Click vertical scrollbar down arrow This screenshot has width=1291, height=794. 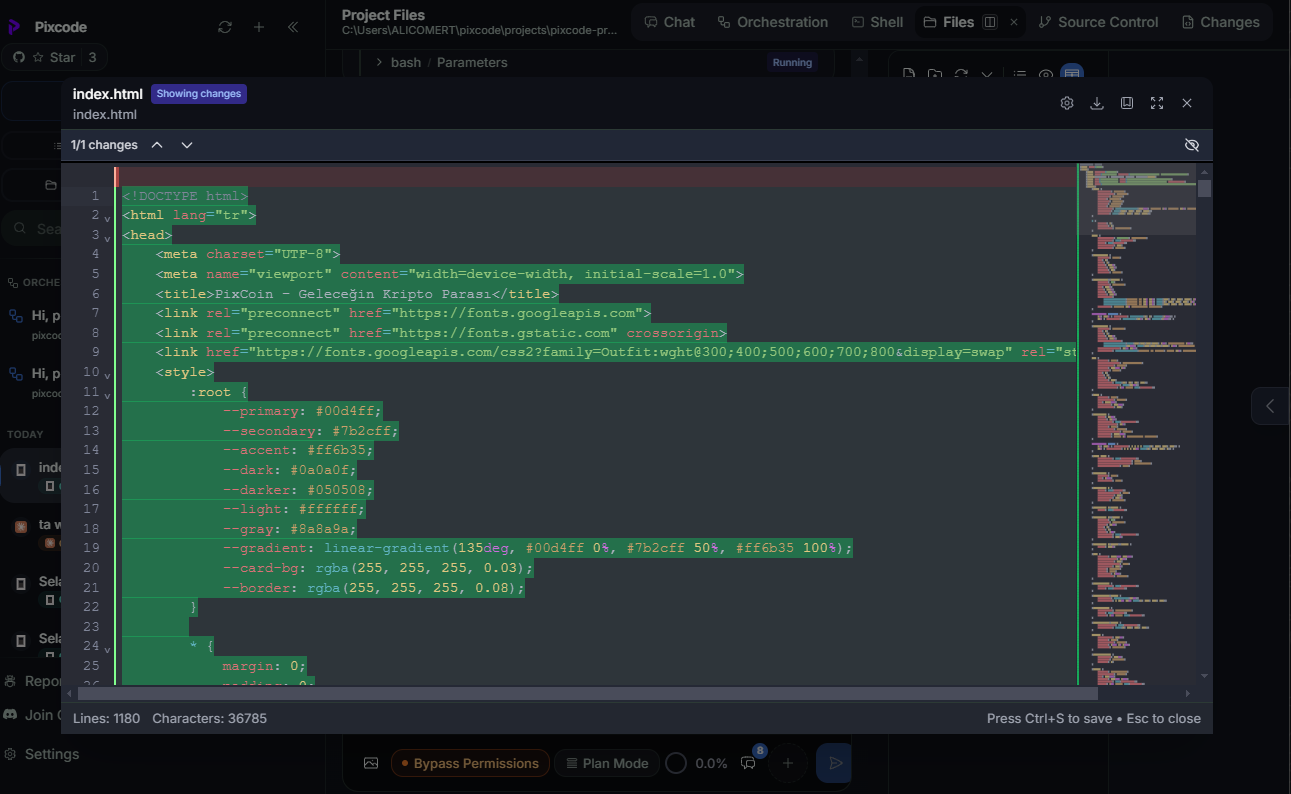click(x=1204, y=676)
